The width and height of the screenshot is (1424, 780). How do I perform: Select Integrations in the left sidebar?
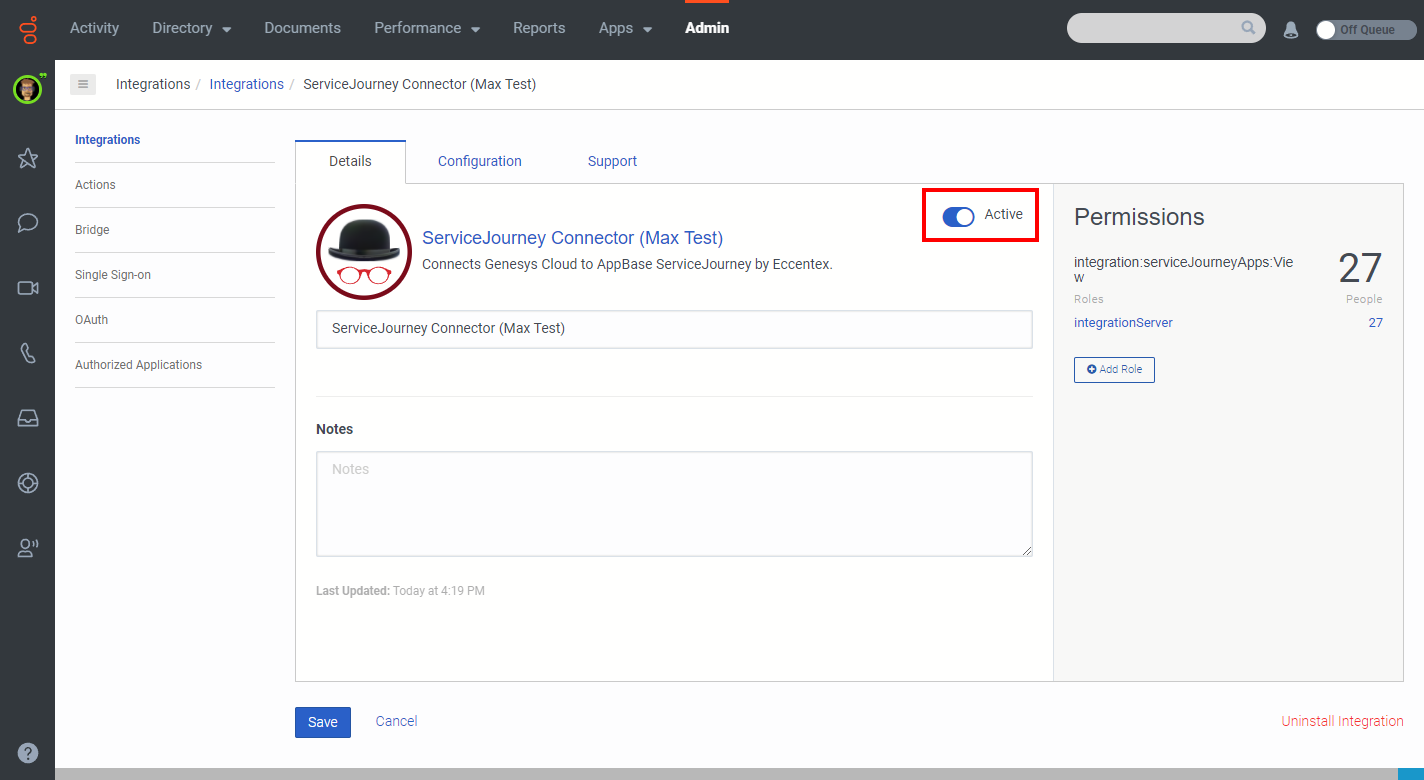coord(108,140)
